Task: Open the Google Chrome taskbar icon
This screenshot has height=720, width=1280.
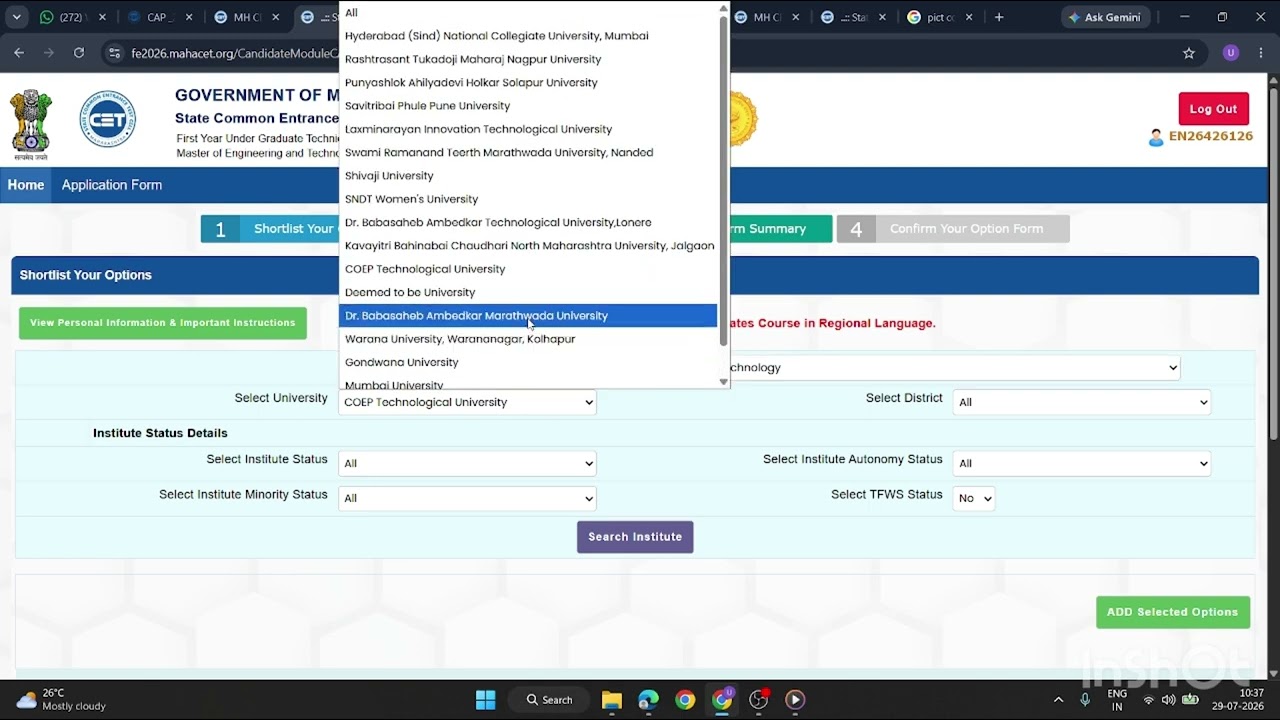Action: pyautogui.click(x=685, y=699)
